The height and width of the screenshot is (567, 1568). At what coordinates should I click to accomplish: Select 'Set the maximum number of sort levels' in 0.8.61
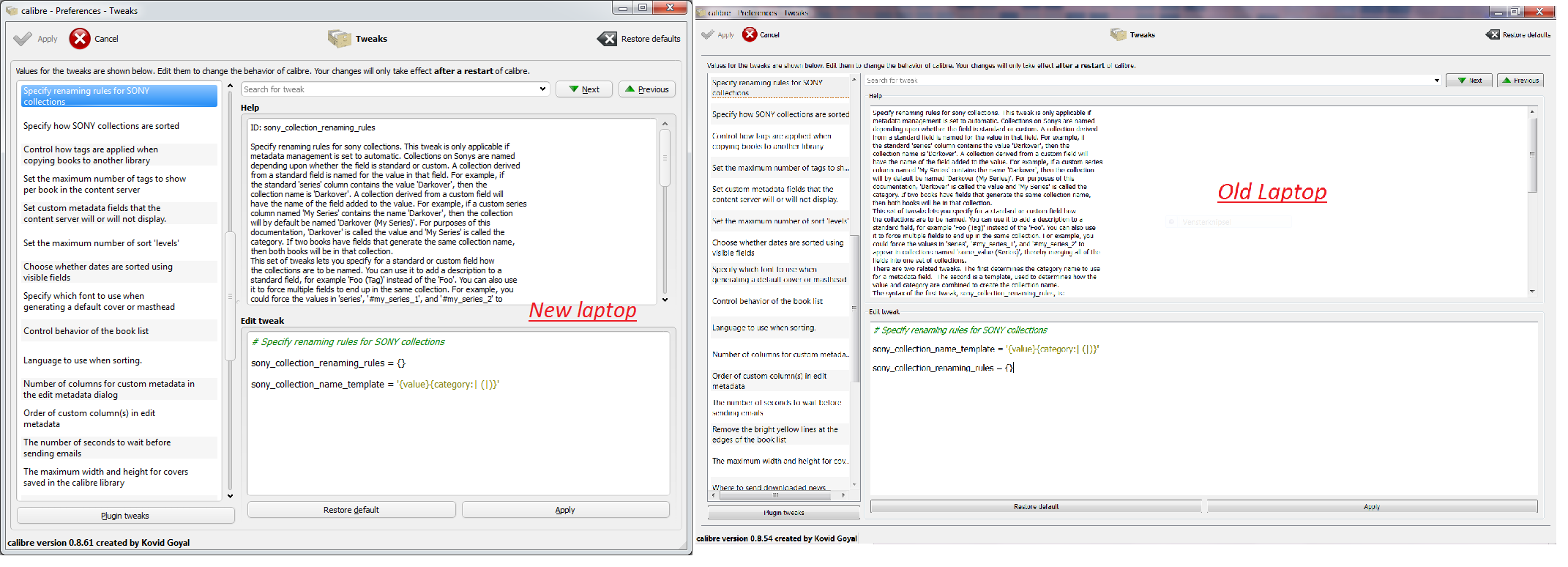coord(119,243)
